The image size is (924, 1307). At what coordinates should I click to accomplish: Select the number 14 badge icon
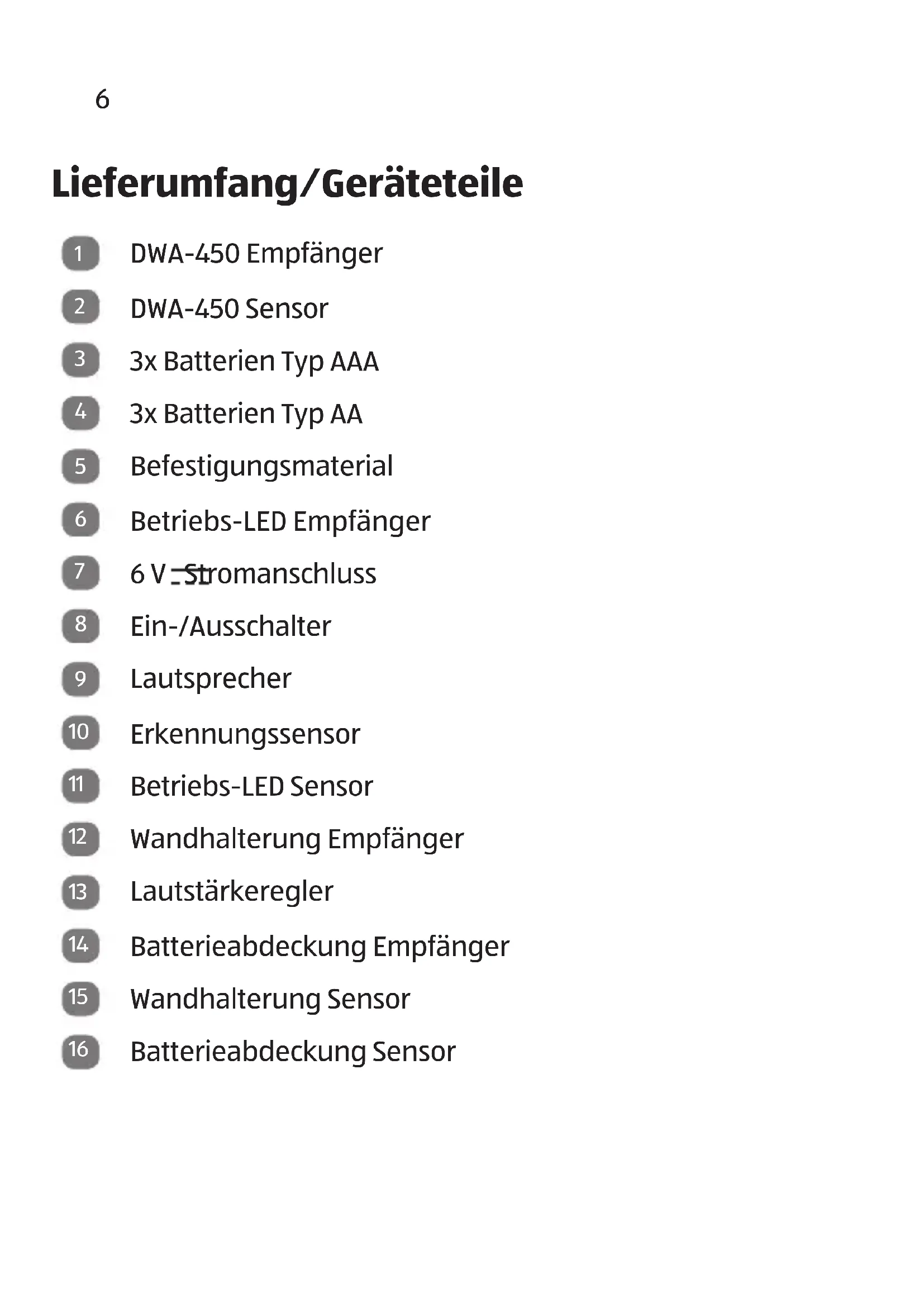point(80,945)
